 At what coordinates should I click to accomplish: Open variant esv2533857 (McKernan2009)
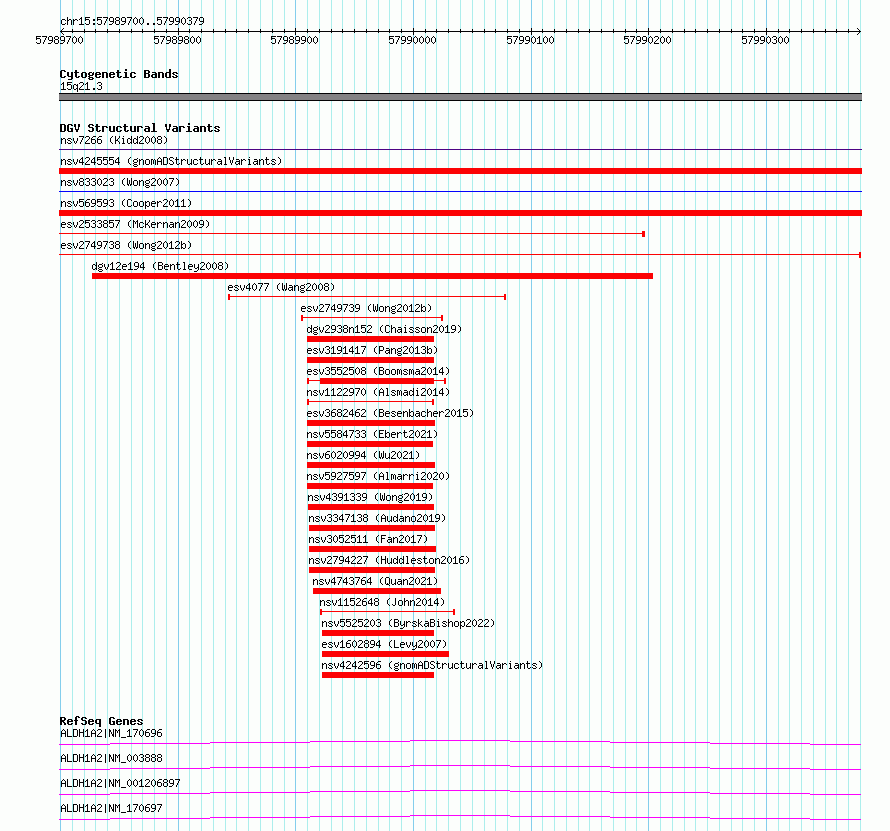point(135,224)
